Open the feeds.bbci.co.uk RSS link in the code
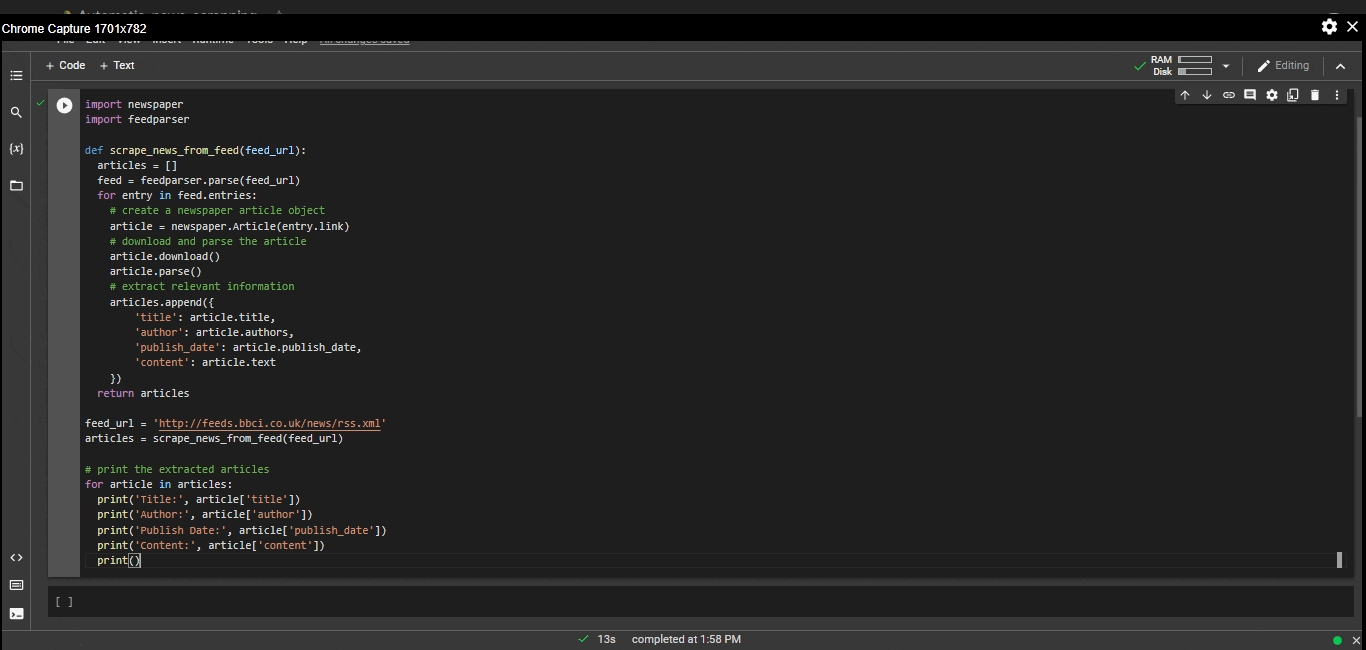The image size is (1366, 650). tap(270, 424)
